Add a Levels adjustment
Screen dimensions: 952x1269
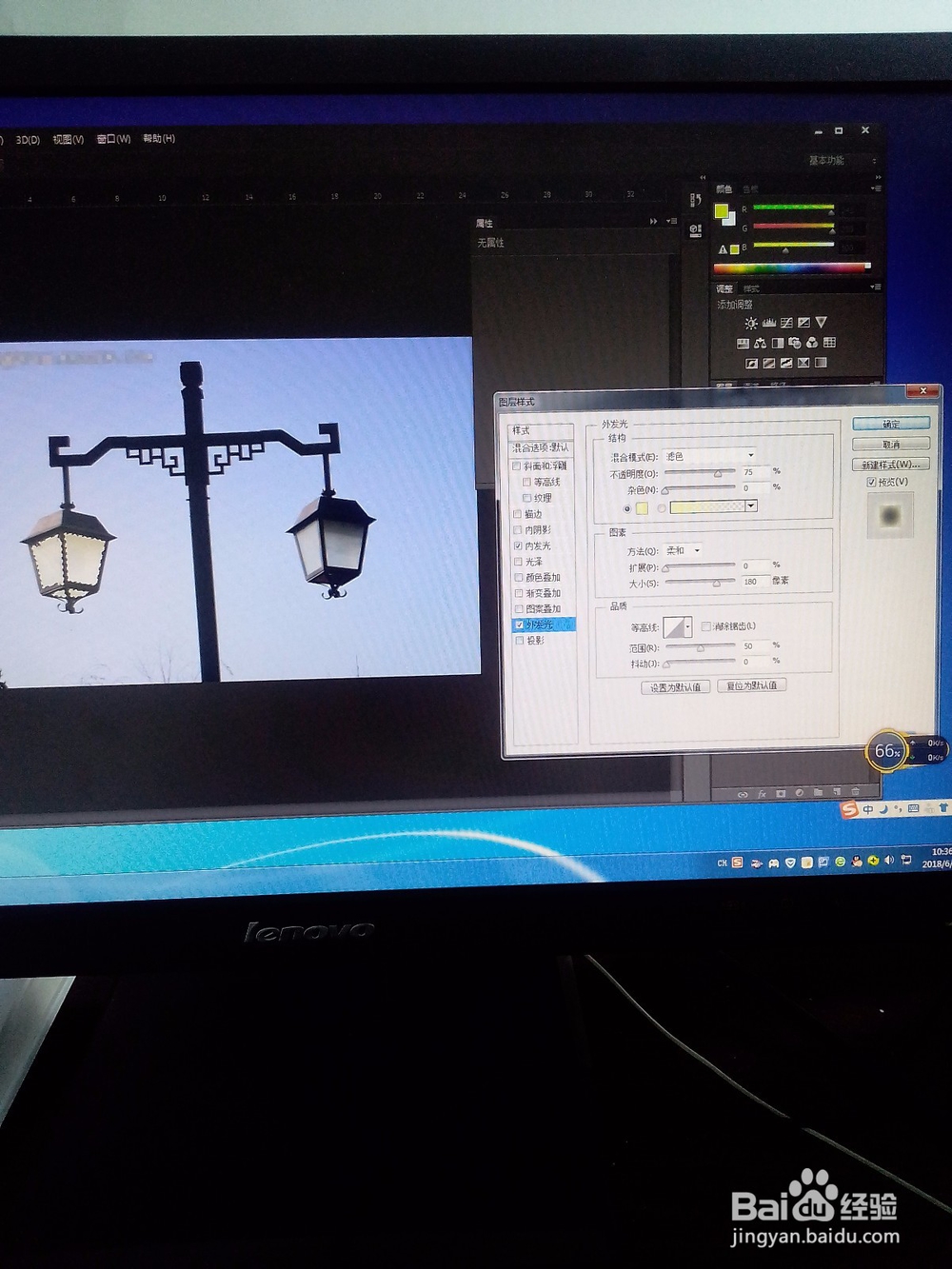tap(769, 323)
